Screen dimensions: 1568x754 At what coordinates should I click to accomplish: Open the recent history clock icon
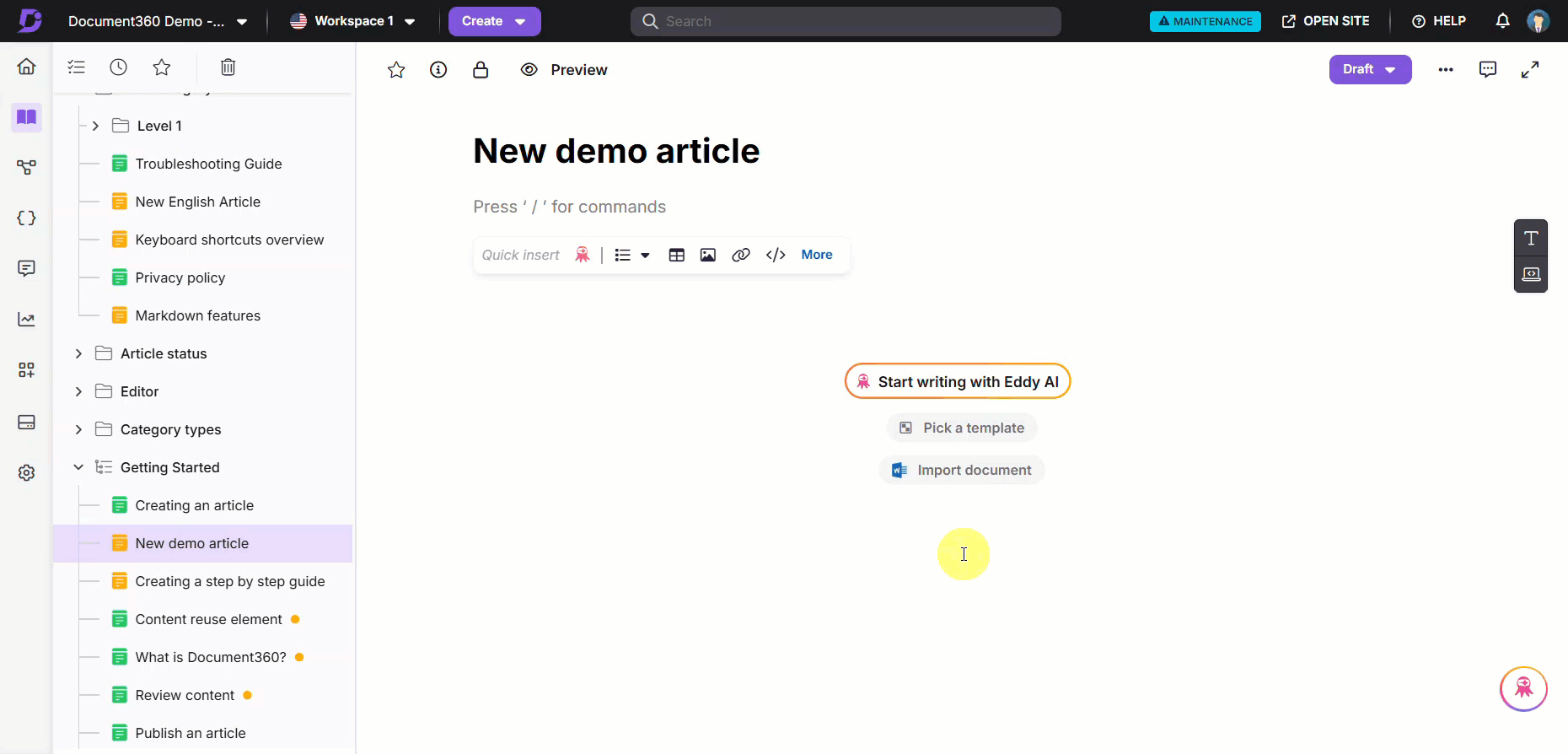tap(119, 67)
